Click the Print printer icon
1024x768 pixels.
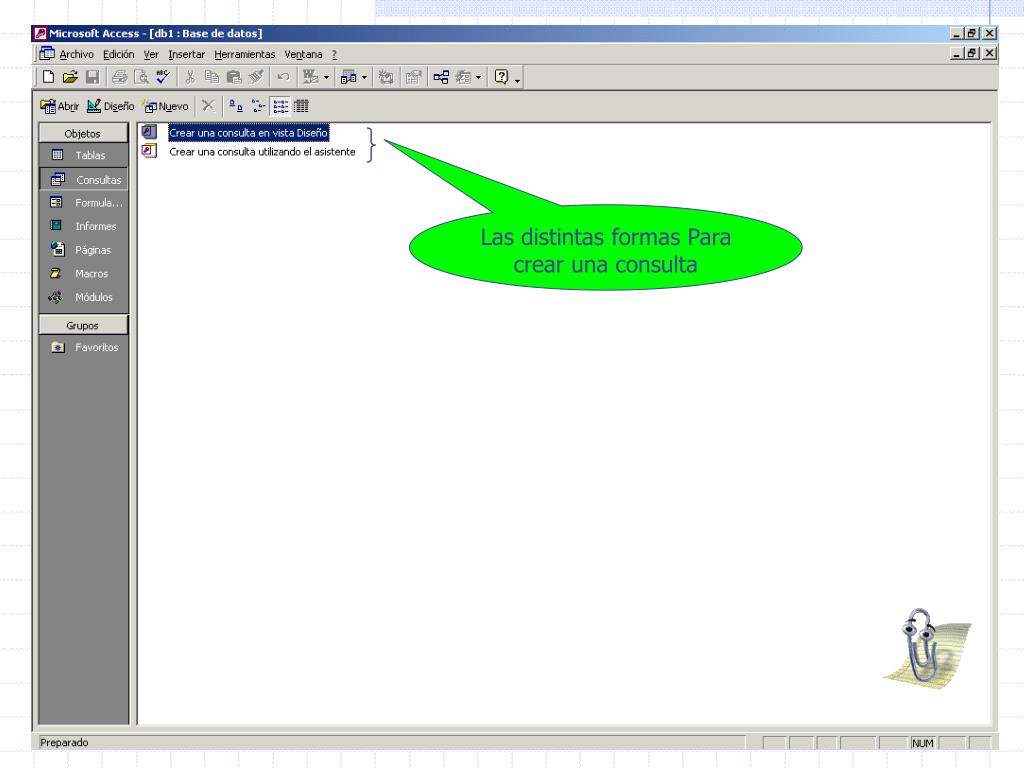120,77
